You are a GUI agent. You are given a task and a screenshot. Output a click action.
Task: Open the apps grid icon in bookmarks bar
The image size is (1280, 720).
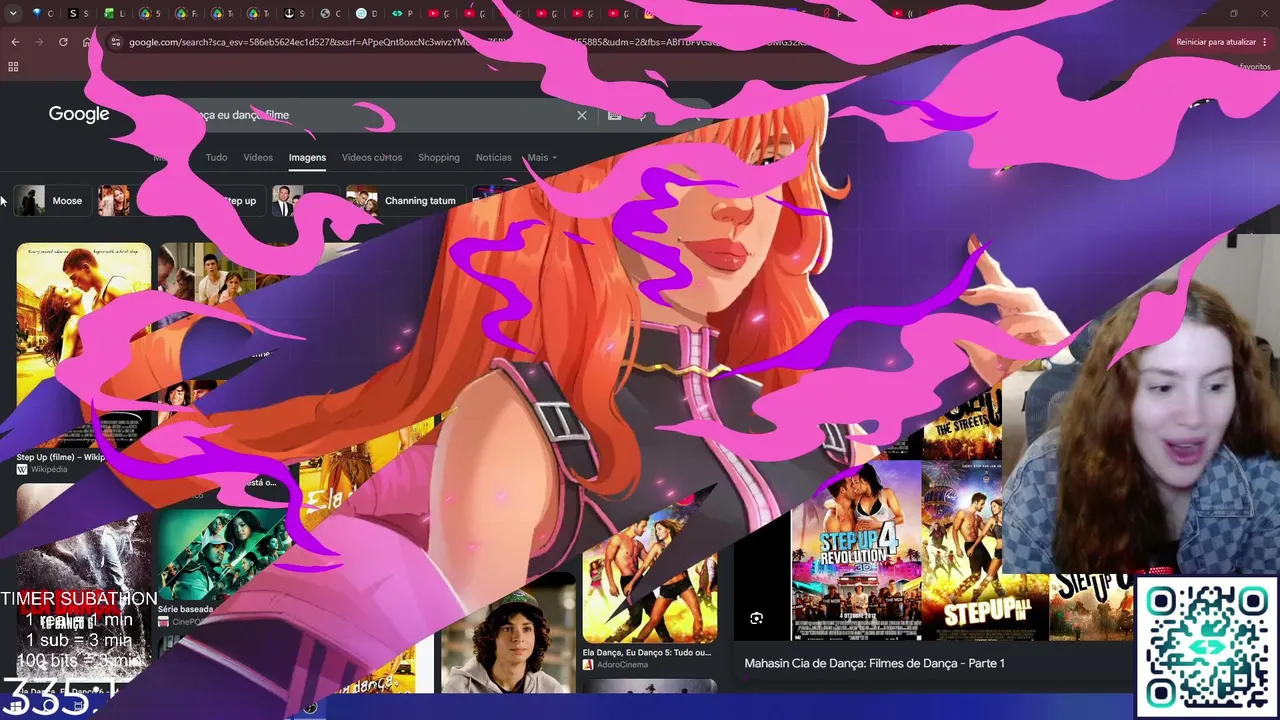(x=13, y=67)
